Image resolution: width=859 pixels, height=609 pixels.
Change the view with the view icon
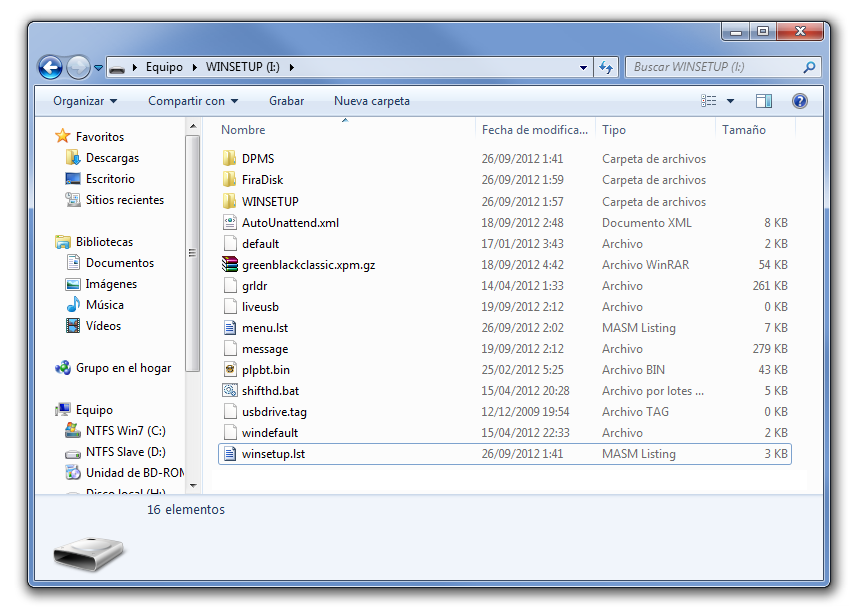(708, 101)
